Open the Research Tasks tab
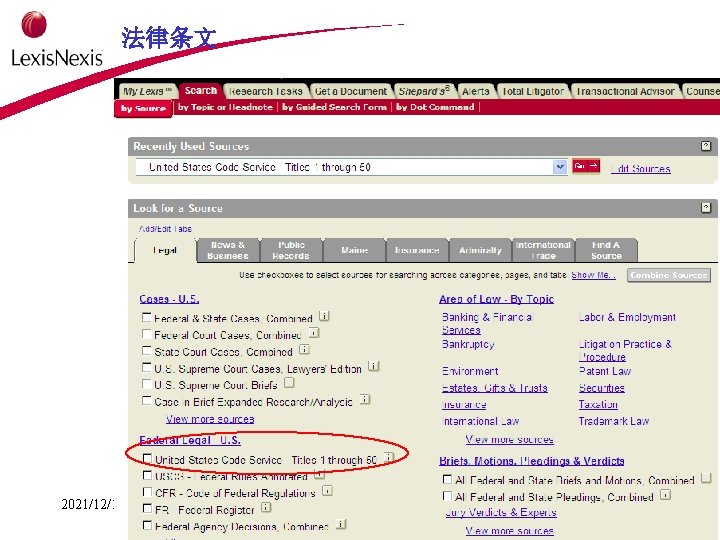 265,91
